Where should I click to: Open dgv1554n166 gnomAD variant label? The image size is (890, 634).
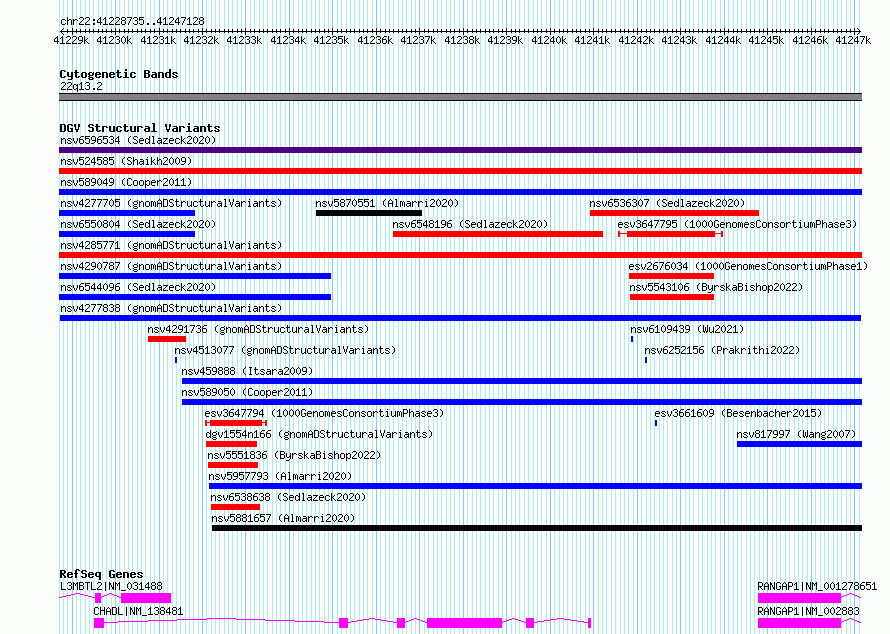(x=319, y=434)
